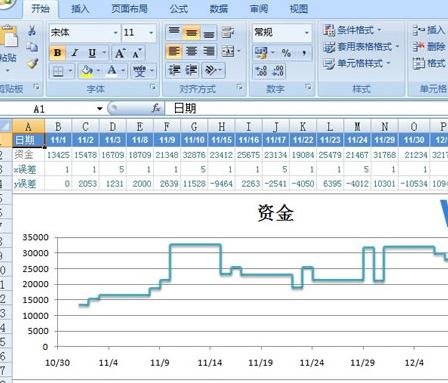Toggle bottom vertical align
448x383 pixels.
209,33
